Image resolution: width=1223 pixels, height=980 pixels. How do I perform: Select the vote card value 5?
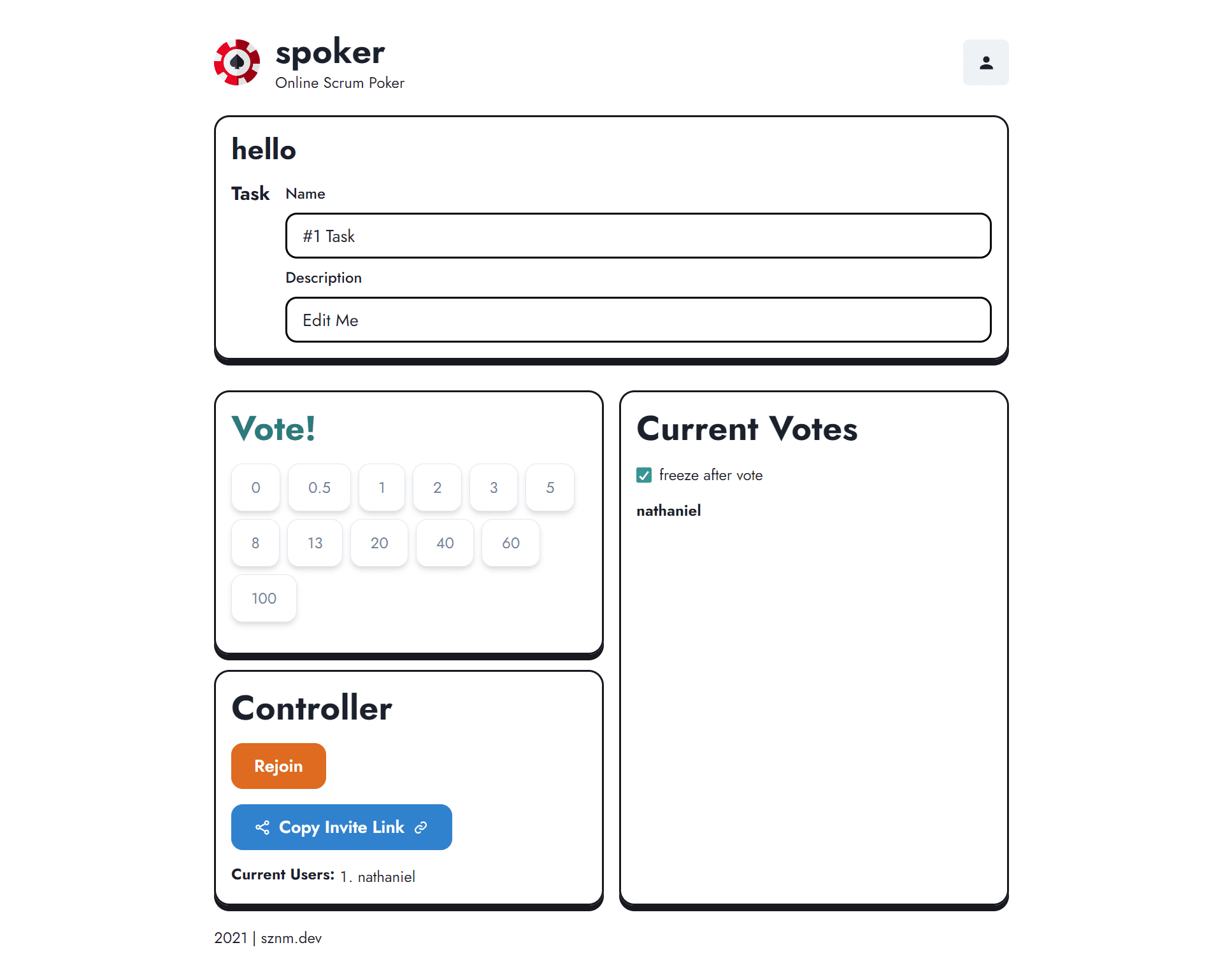(550, 487)
